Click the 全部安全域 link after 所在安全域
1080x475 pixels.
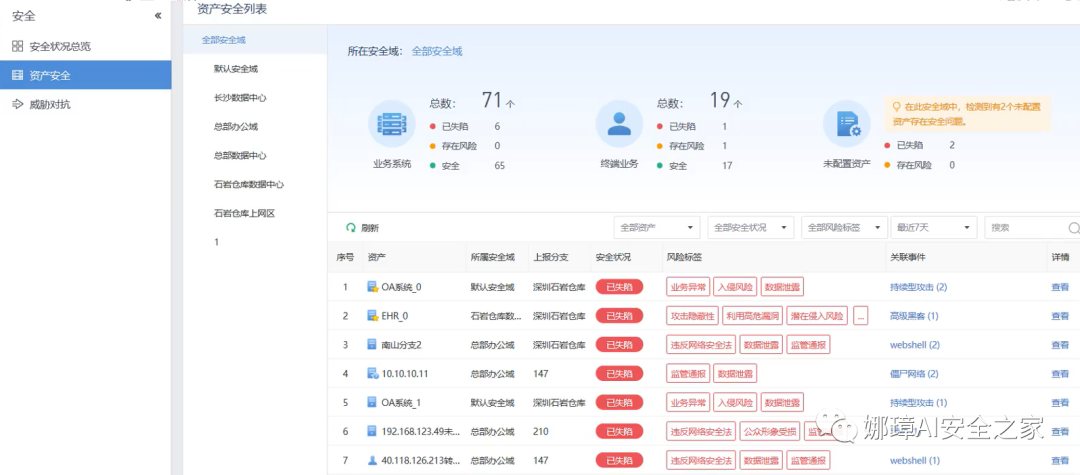[x=437, y=51]
